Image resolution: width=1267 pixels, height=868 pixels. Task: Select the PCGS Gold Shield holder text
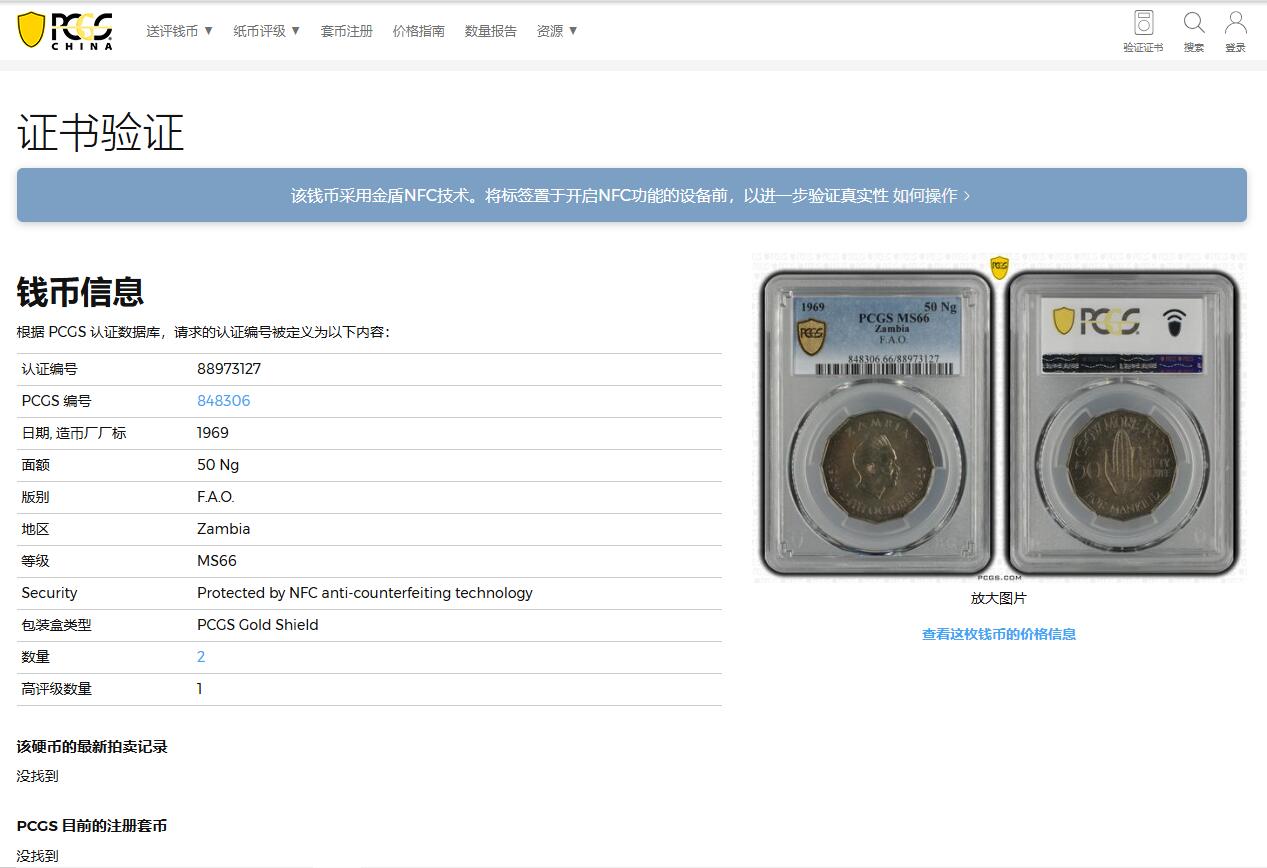[x=258, y=625]
